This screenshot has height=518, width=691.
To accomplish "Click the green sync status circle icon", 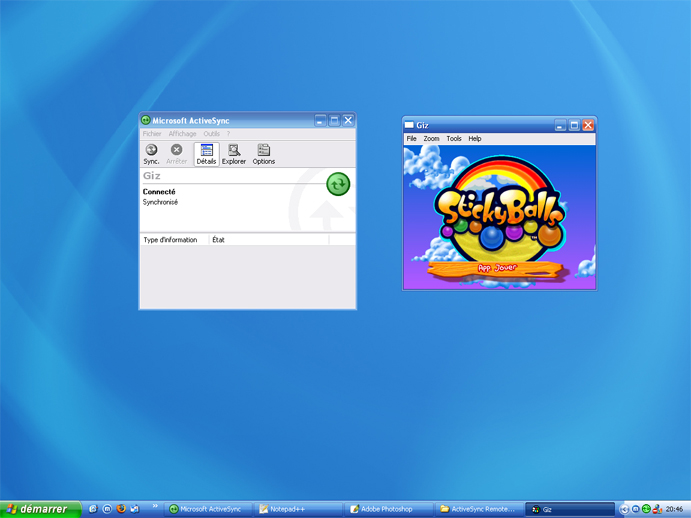I will [x=338, y=184].
